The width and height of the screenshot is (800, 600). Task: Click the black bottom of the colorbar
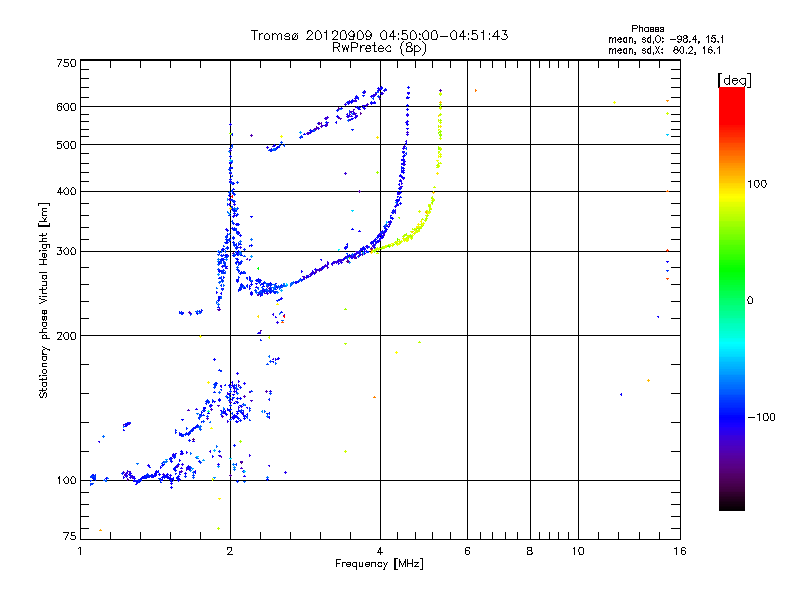point(732,503)
